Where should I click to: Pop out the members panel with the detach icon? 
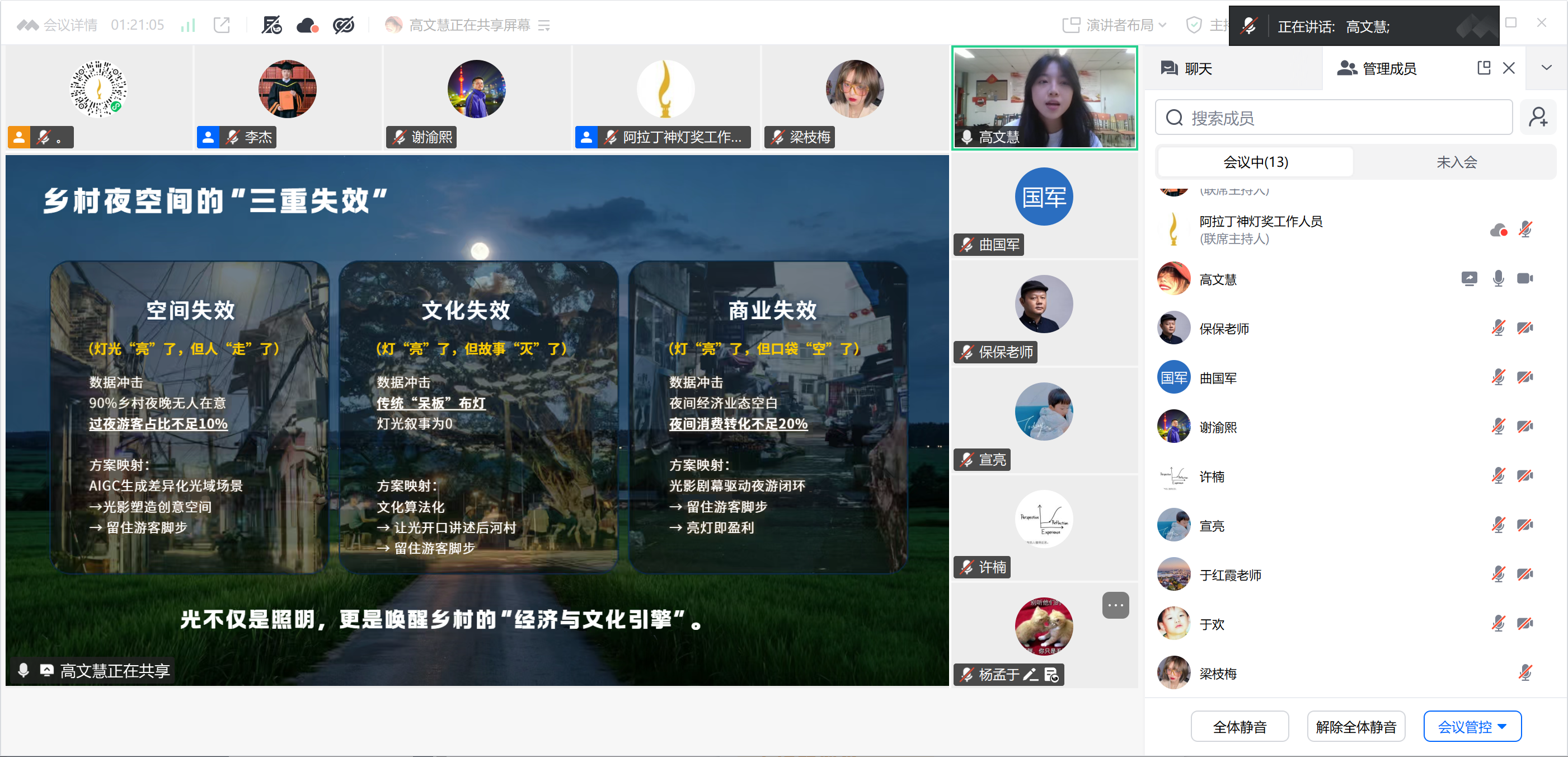[x=1484, y=68]
